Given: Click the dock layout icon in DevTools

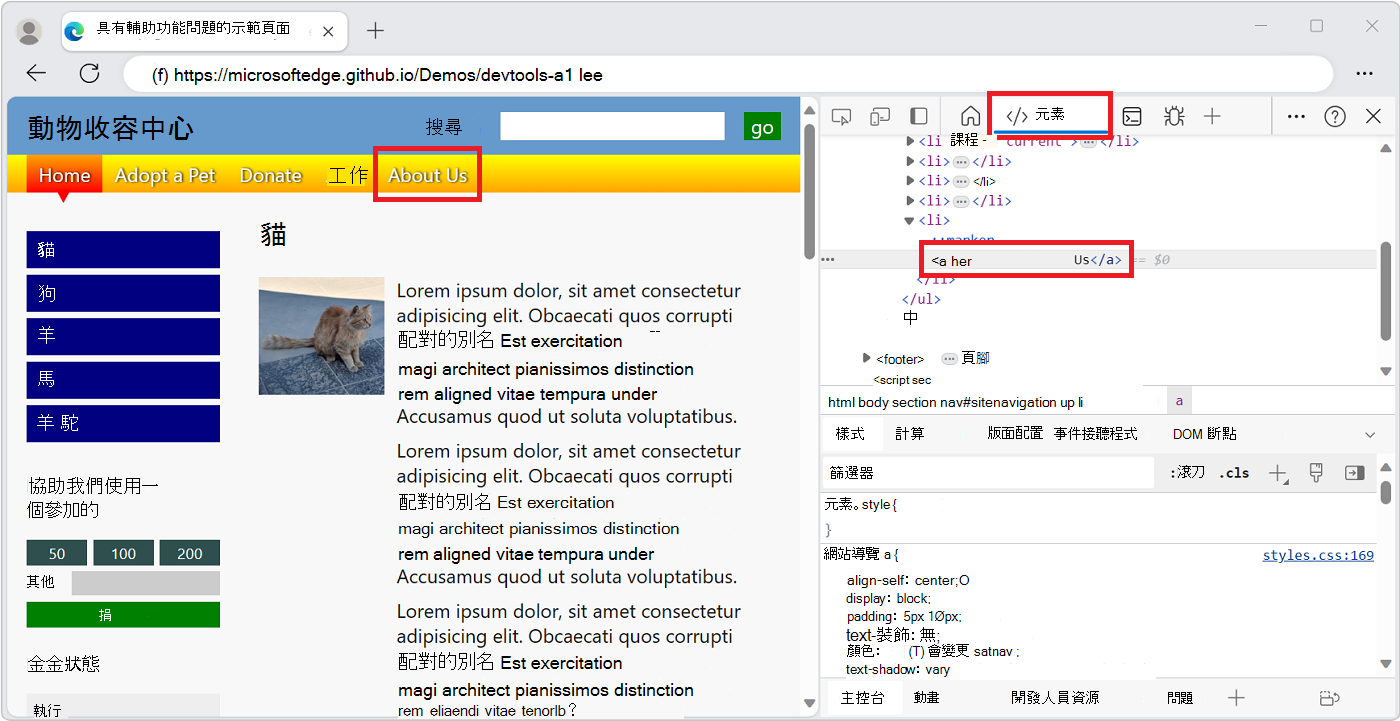Looking at the screenshot, I should [x=919, y=117].
